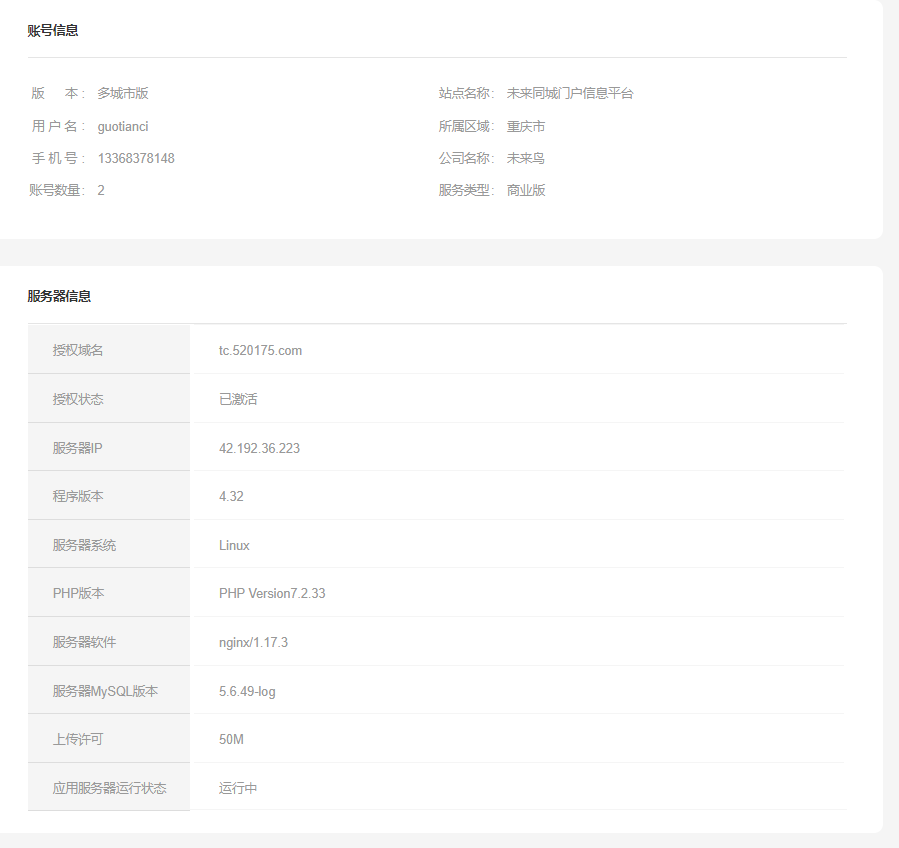The image size is (899, 848).
Task: Click the upload limit value 50M
Action: point(231,739)
